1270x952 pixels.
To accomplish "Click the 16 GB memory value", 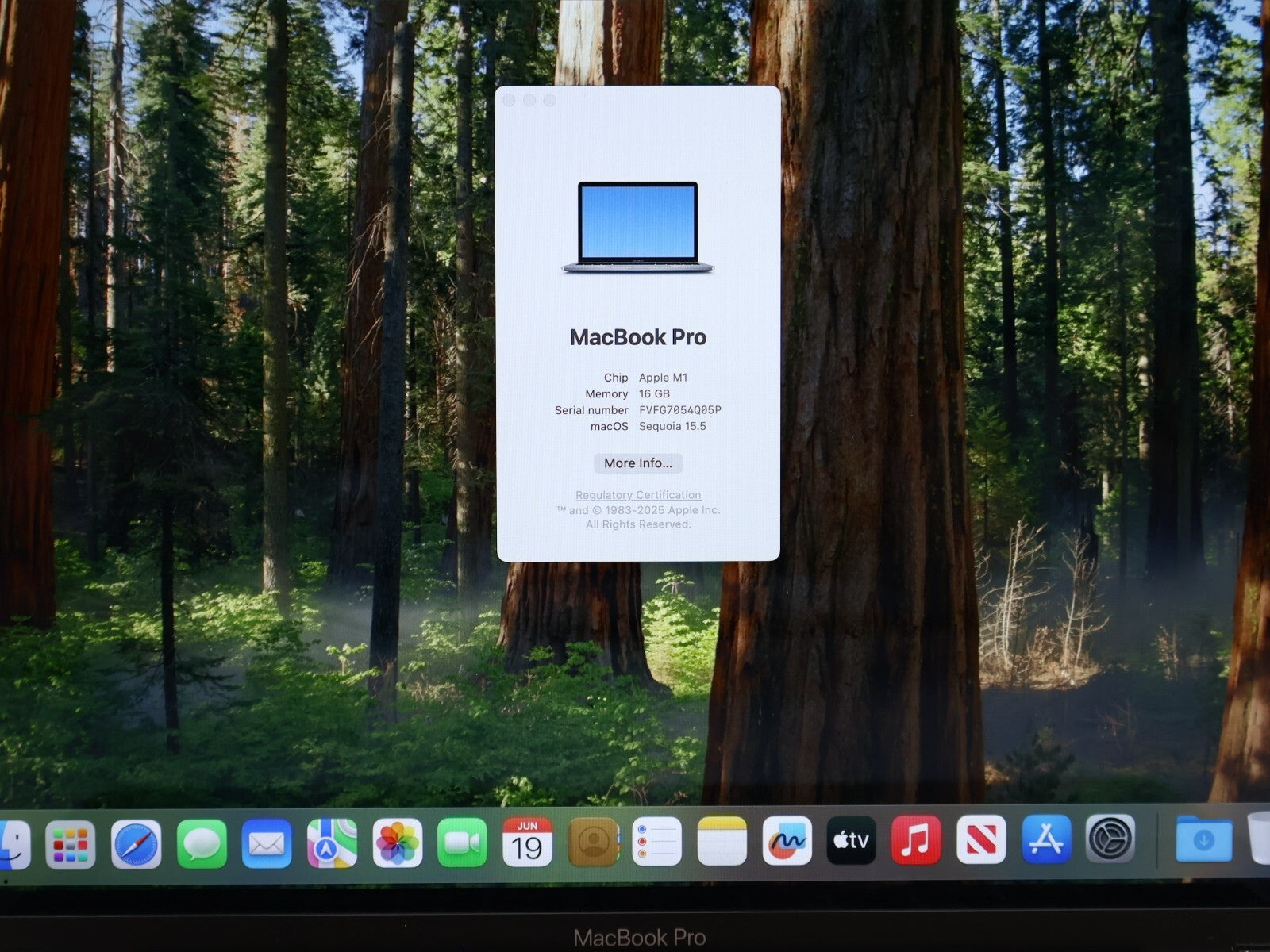I will pos(654,393).
